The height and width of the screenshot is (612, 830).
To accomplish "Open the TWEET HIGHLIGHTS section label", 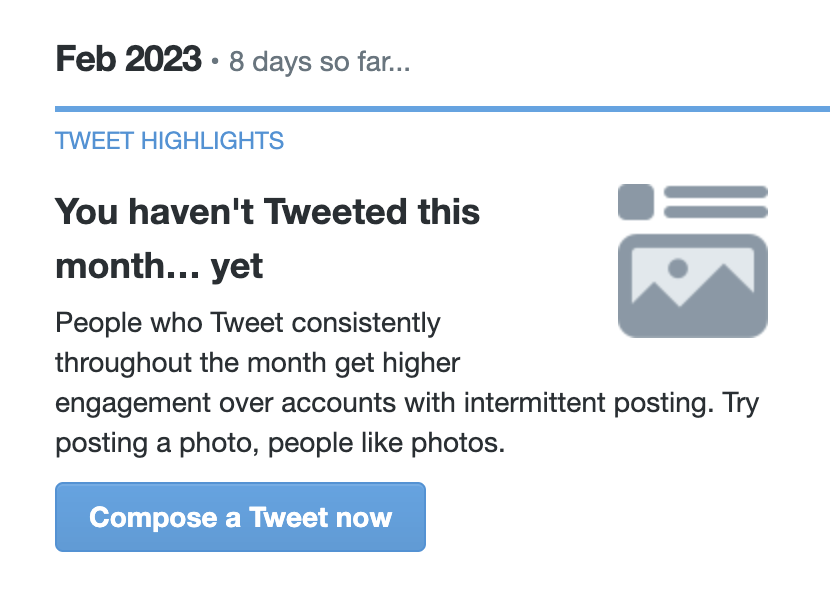I will (169, 141).
